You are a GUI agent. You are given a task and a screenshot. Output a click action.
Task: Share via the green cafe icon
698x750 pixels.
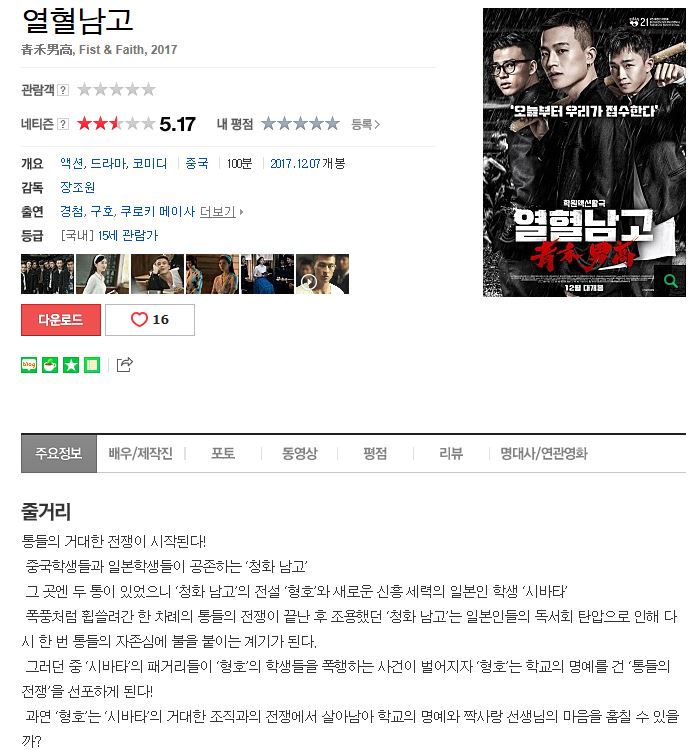click(50, 365)
